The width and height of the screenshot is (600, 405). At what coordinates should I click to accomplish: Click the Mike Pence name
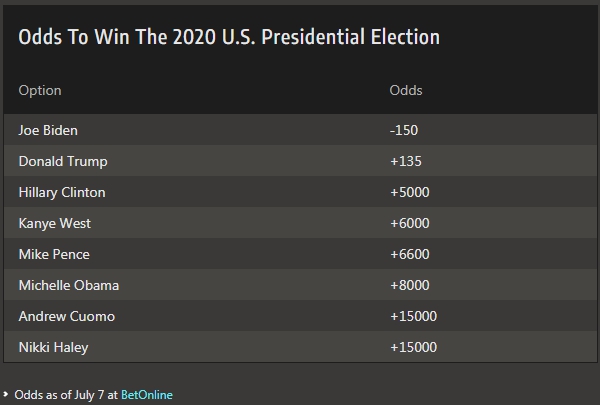click(54, 254)
